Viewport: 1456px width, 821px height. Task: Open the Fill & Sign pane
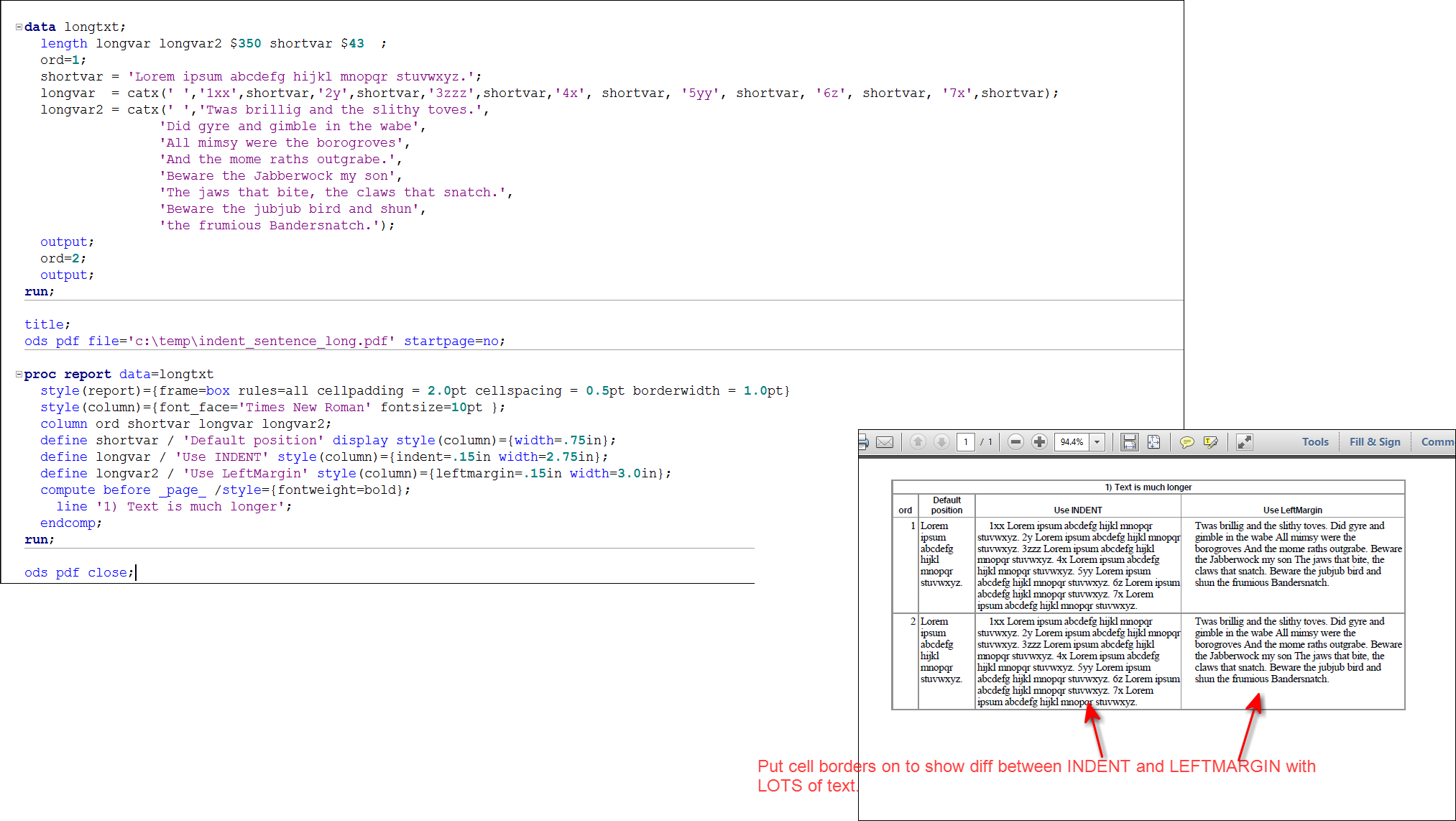[x=1374, y=442]
